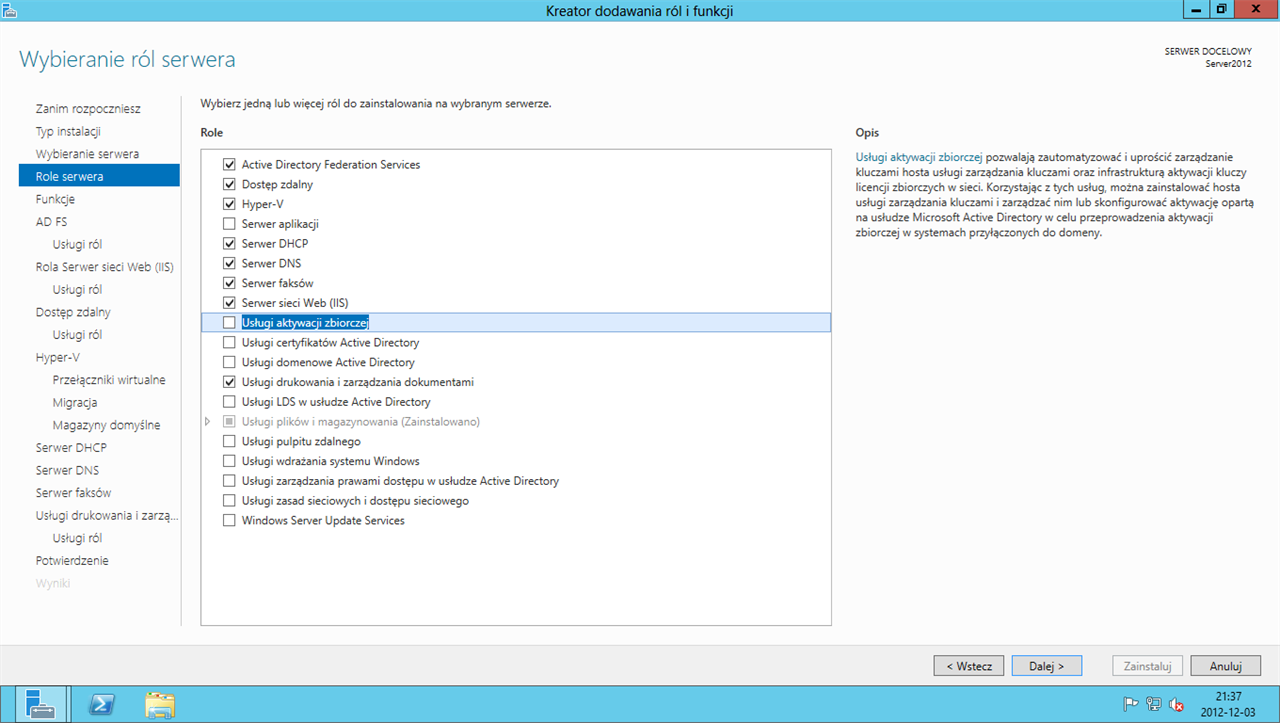The width and height of the screenshot is (1280, 723).
Task: Check Usługi pulpitu zdalnego role
Action: 230,441
